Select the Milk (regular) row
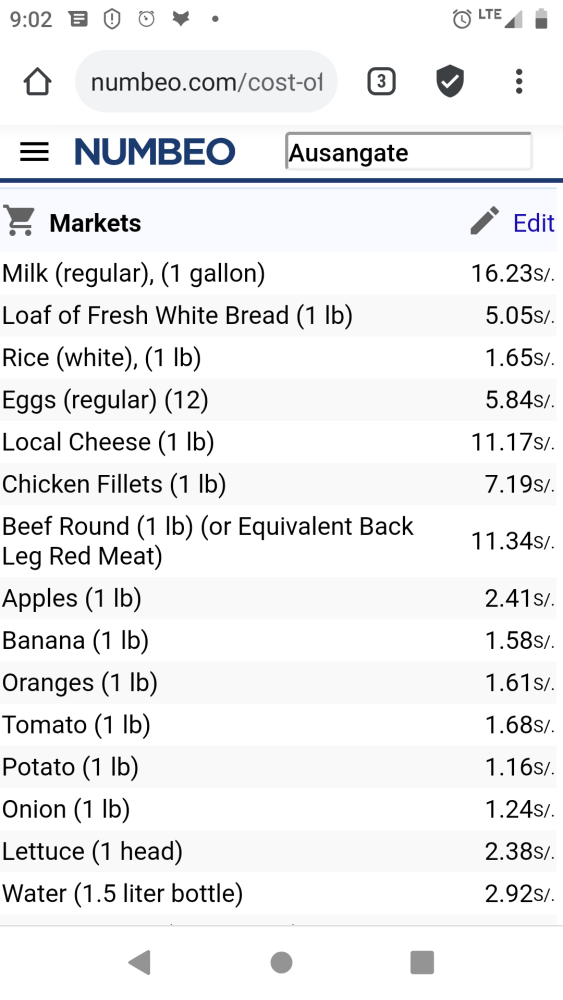The image size is (563, 1000). click(278, 273)
